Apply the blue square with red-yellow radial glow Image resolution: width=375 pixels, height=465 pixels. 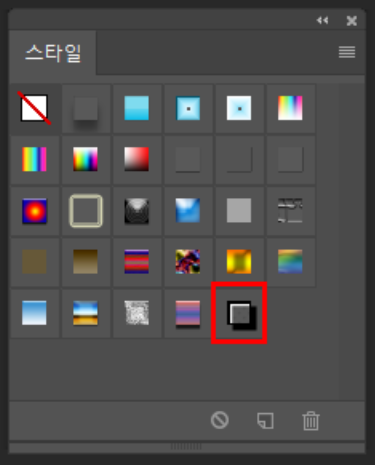click(35, 211)
